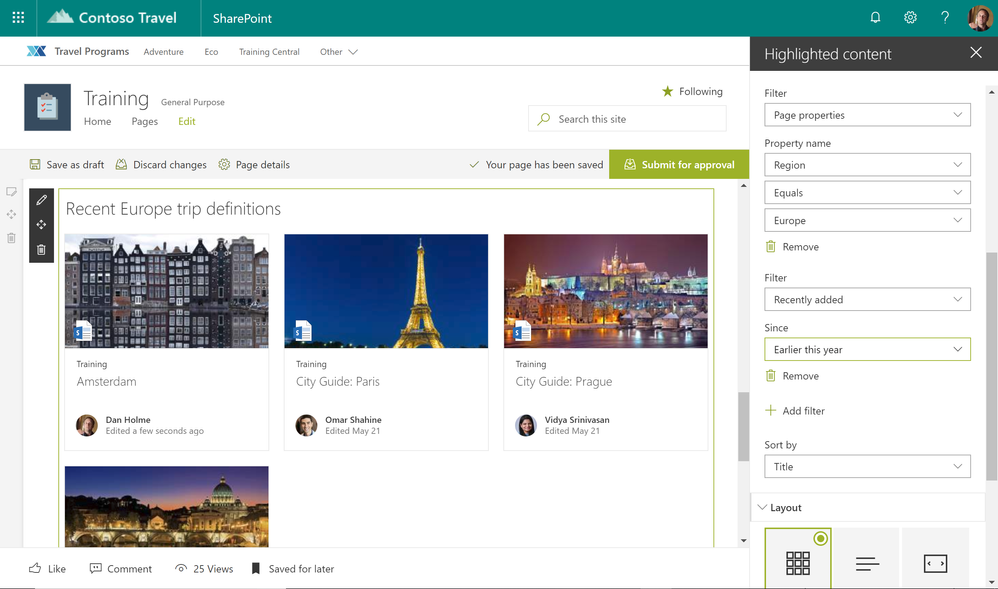Image resolution: width=998 pixels, height=589 pixels.
Task: Click in the Search this site box
Action: click(x=627, y=119)
